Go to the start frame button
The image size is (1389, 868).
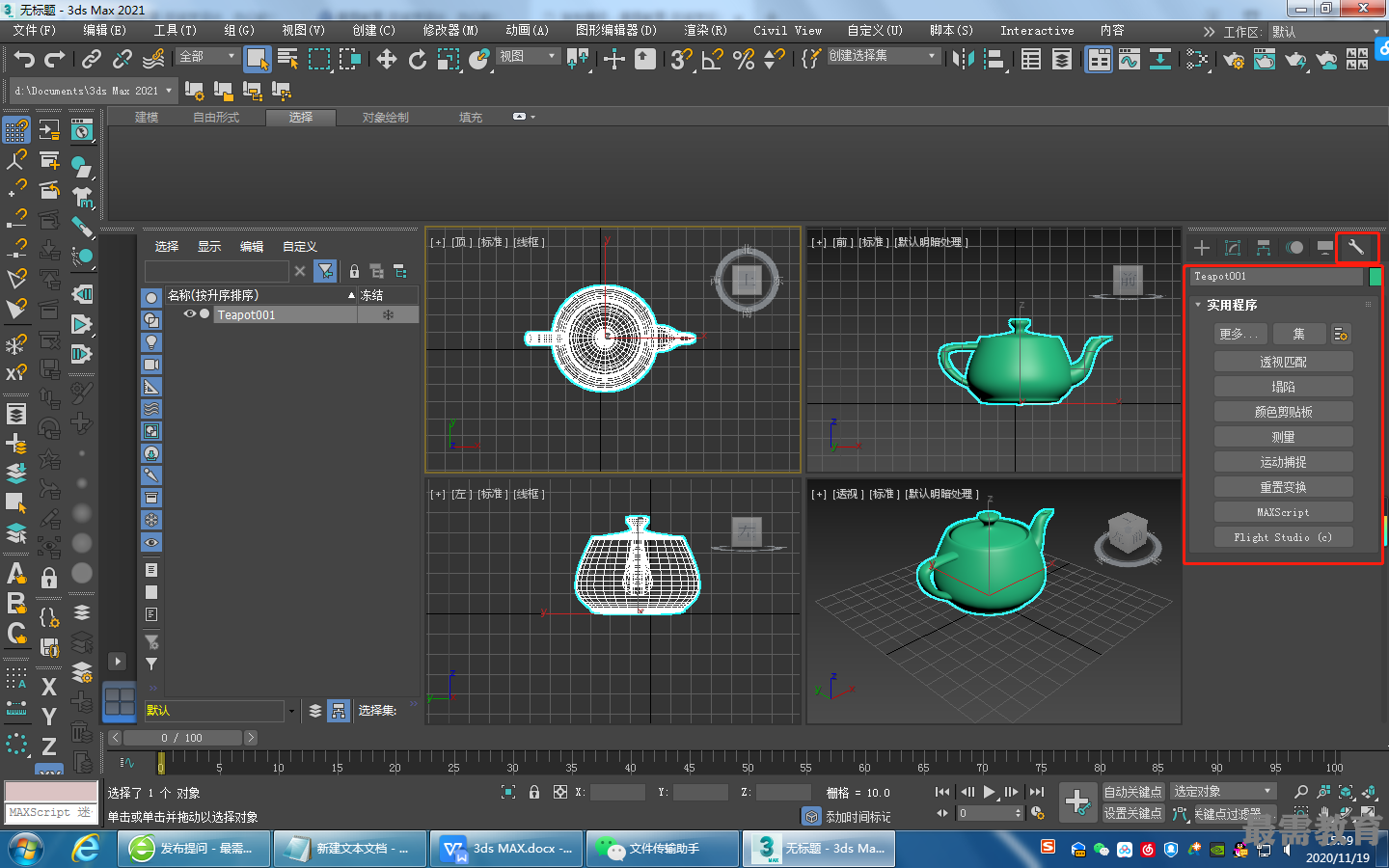point(942,792)
